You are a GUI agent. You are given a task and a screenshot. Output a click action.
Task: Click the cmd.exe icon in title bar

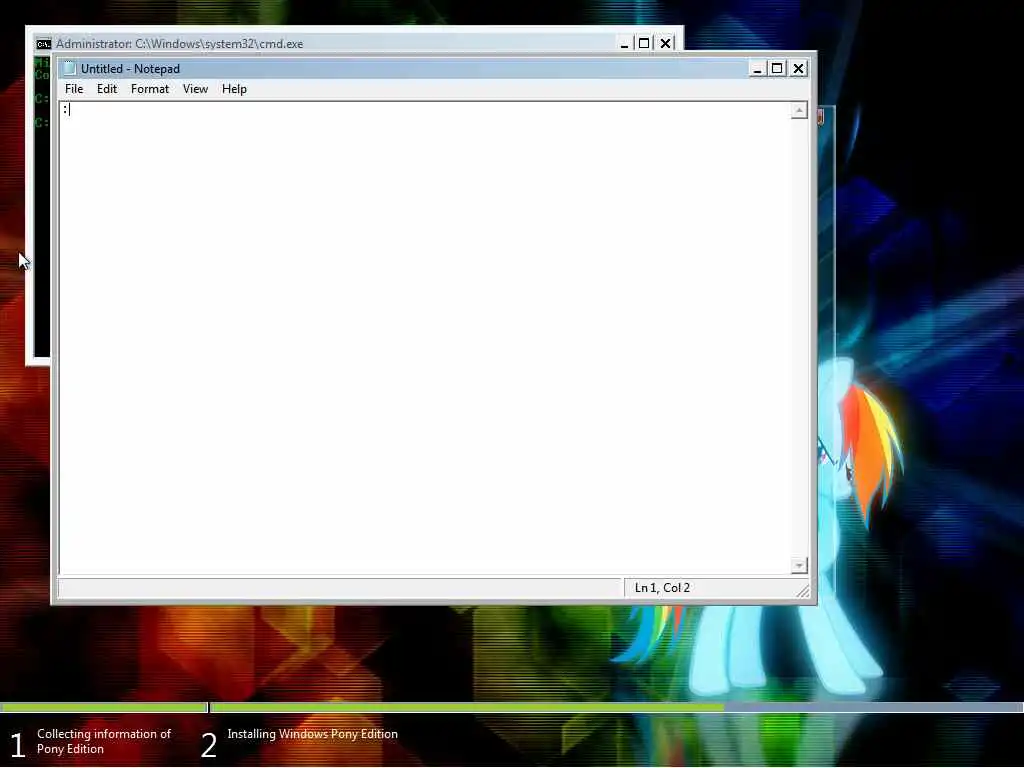[43, 44]
